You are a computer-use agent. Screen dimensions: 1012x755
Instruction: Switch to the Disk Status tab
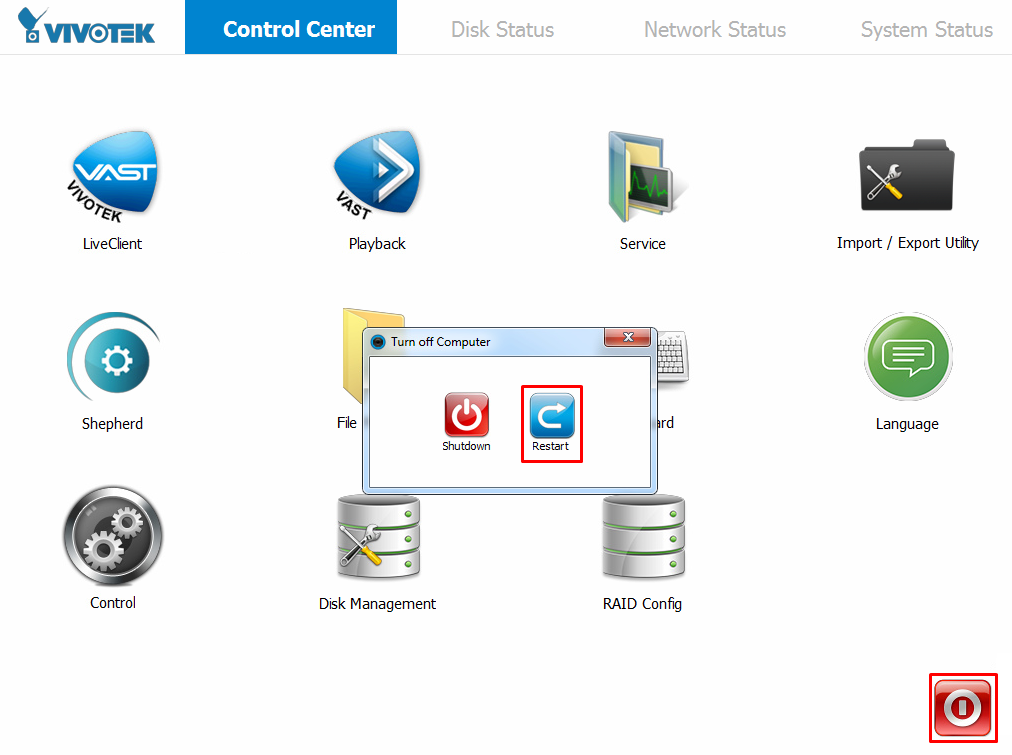pos(502,30)
